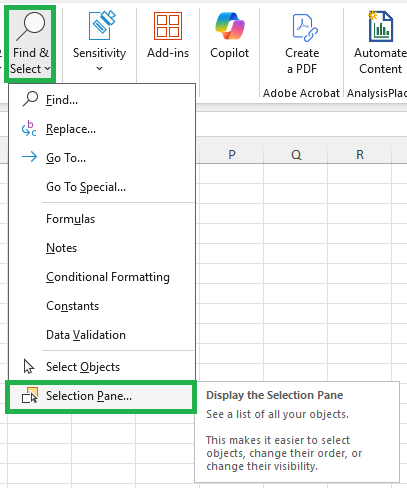Click the Sensitivity label icon
The height and width of the screenshot is (488, 407).
point(102,25)
